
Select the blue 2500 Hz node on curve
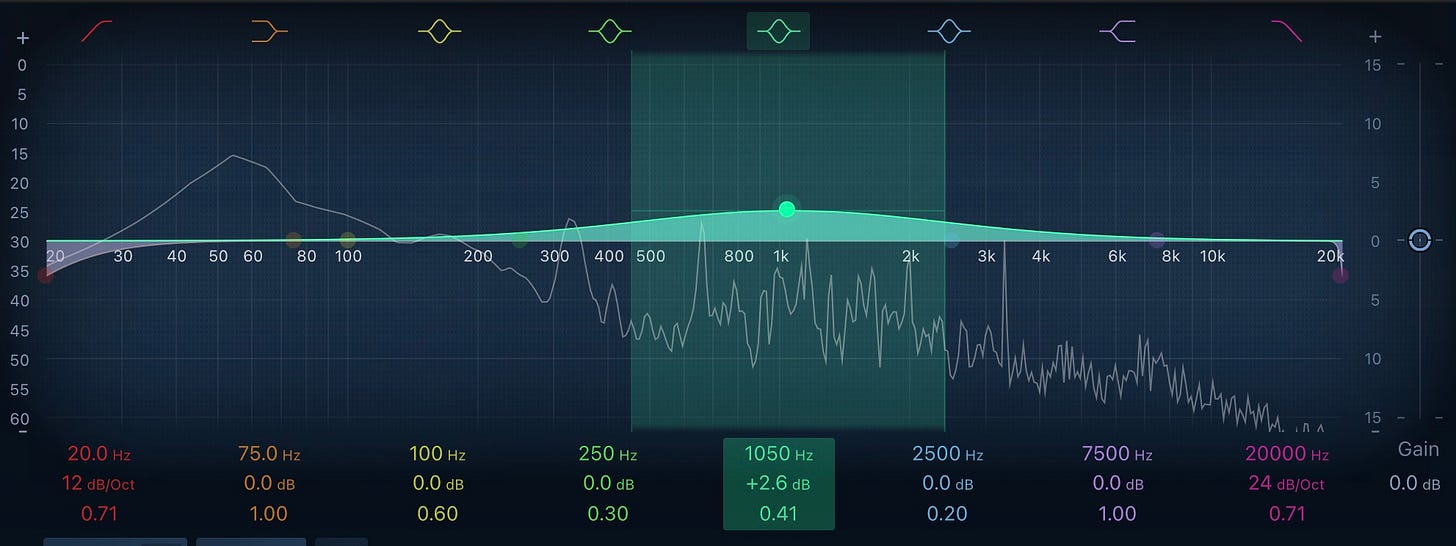coord(951,240)
